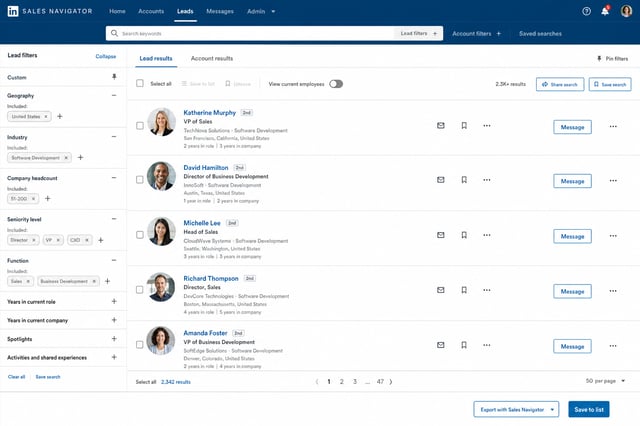Remove the 51-200 headcount chip
640x426 pixels.
coord(33,199)
